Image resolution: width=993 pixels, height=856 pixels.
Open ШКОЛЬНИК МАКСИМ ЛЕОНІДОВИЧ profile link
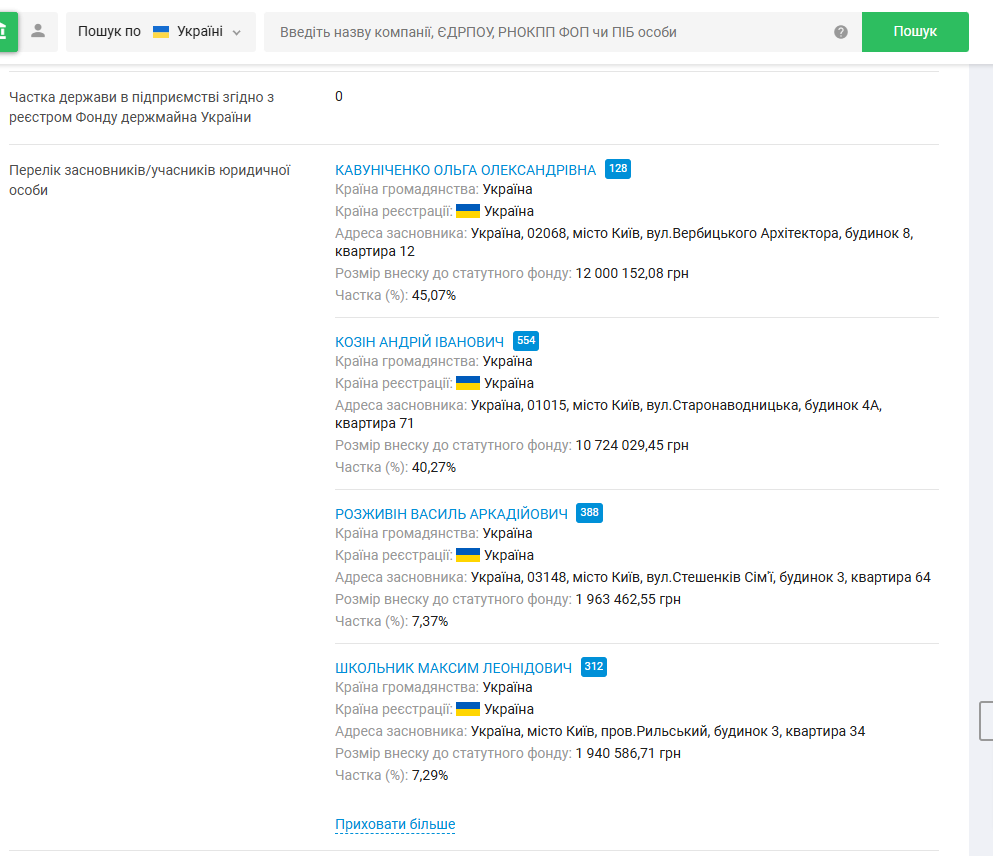pos(453,668)
